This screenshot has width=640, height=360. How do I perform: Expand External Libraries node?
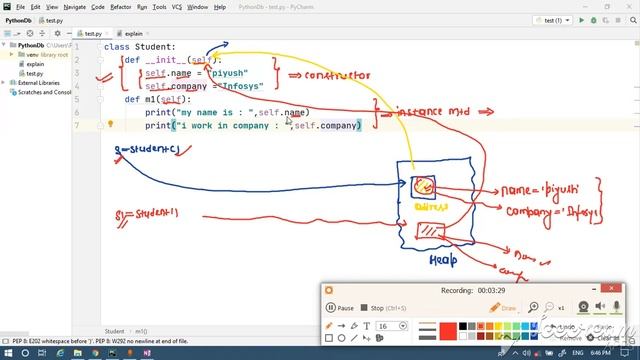(x=4, y=83)
